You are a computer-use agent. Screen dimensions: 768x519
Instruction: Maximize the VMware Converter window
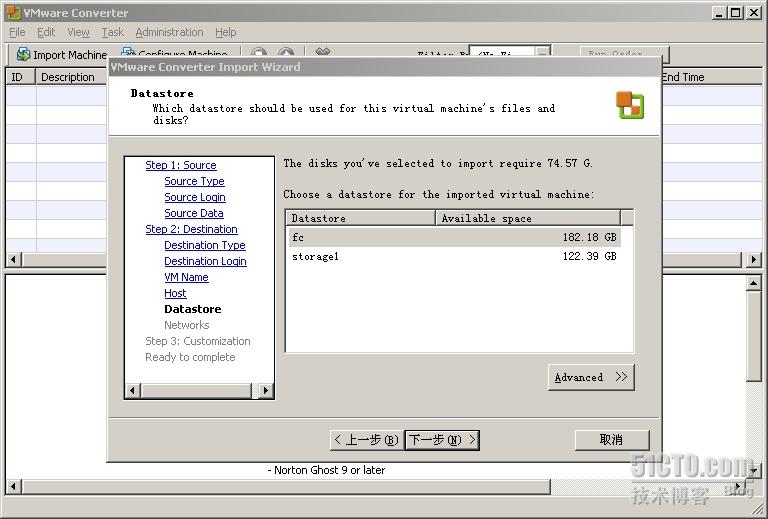tap(736, 13)
